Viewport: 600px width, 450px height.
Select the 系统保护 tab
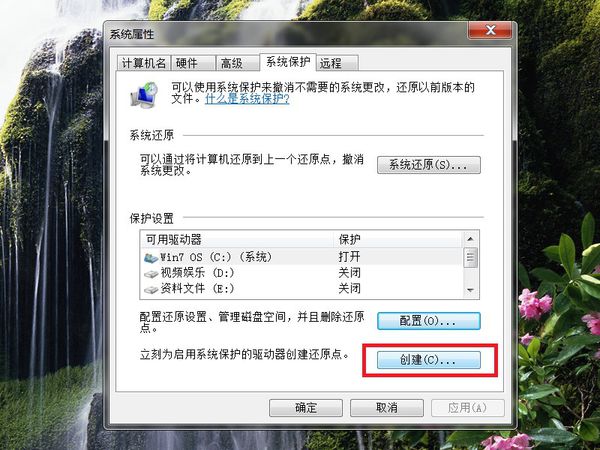(x=288, y=62)
